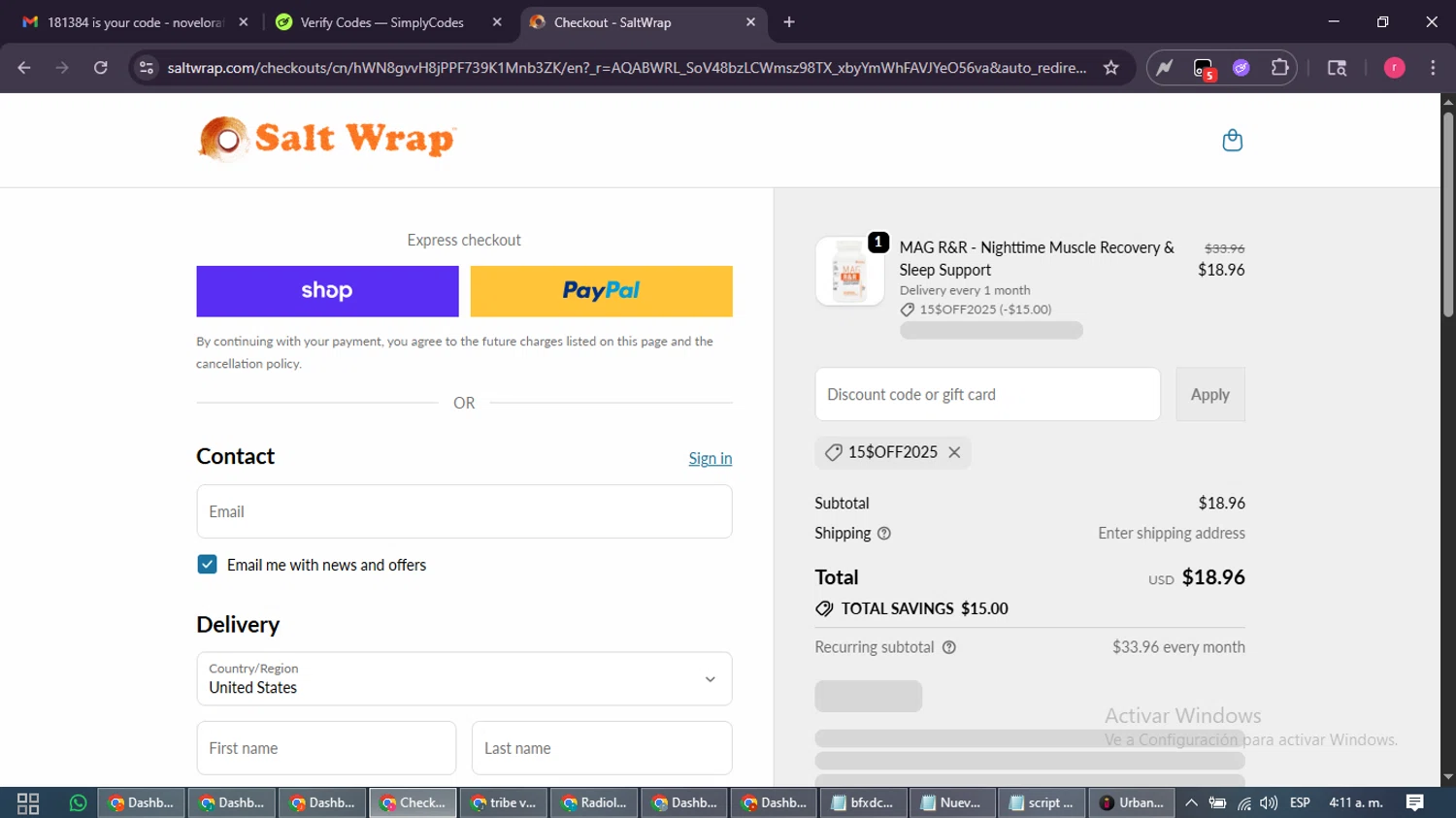Viewport: 1456px width, 818px height.
Task: Click the page vertical scrollbar
Action: [1448, 215]
